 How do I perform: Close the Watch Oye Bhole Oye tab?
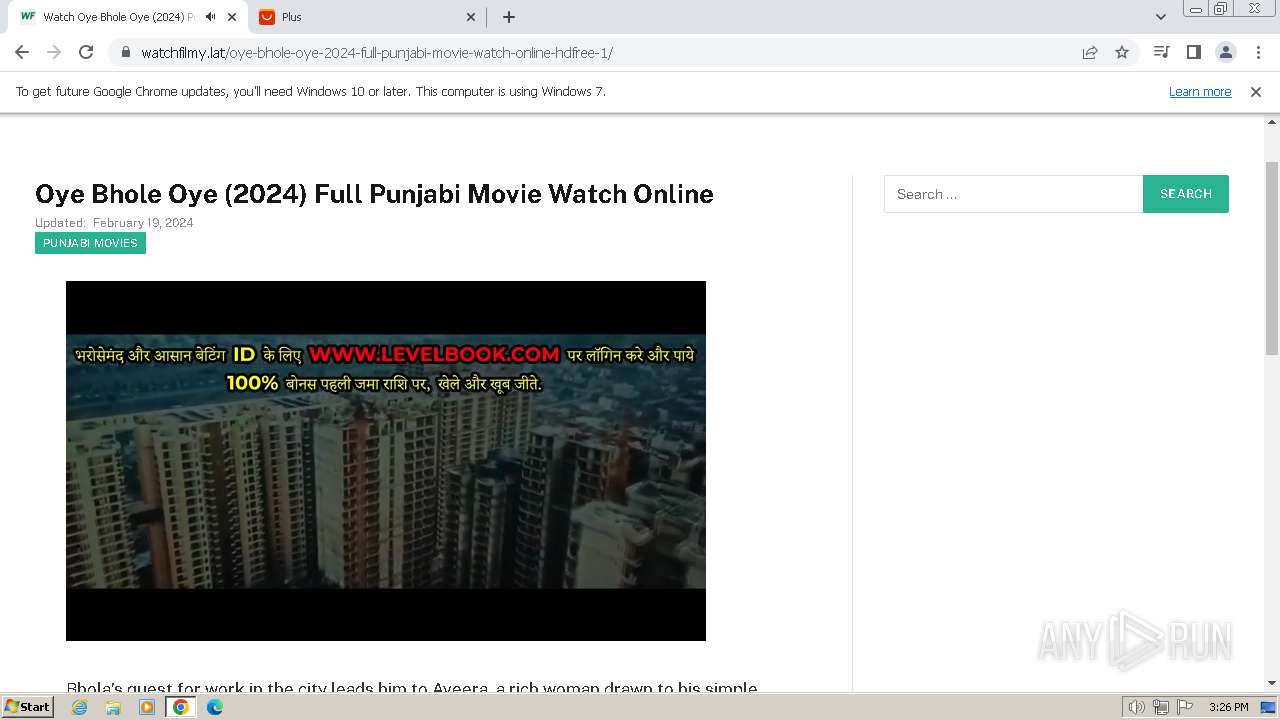pos(232,17)
